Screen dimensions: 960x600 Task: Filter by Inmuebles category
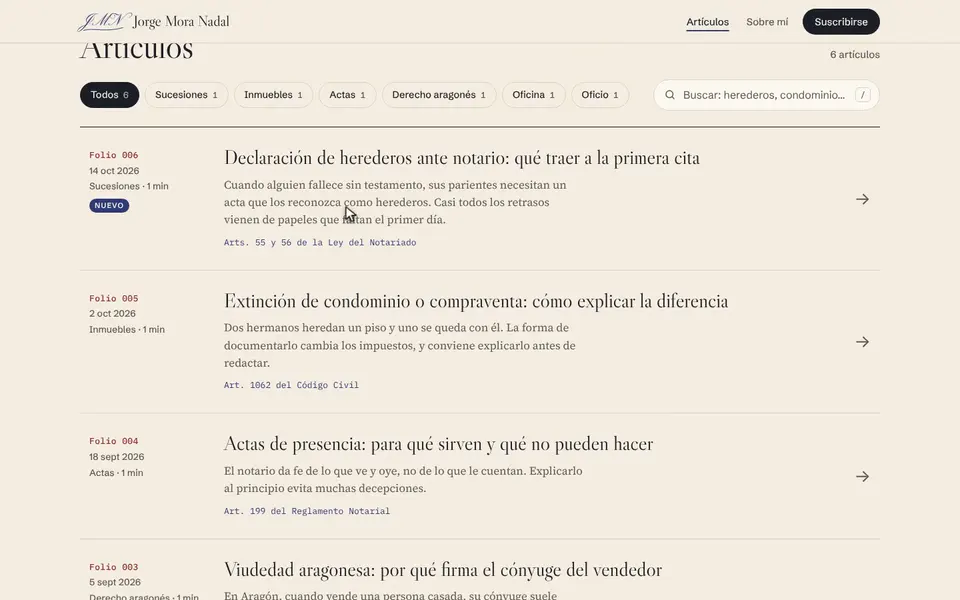(x=273, y=95)
